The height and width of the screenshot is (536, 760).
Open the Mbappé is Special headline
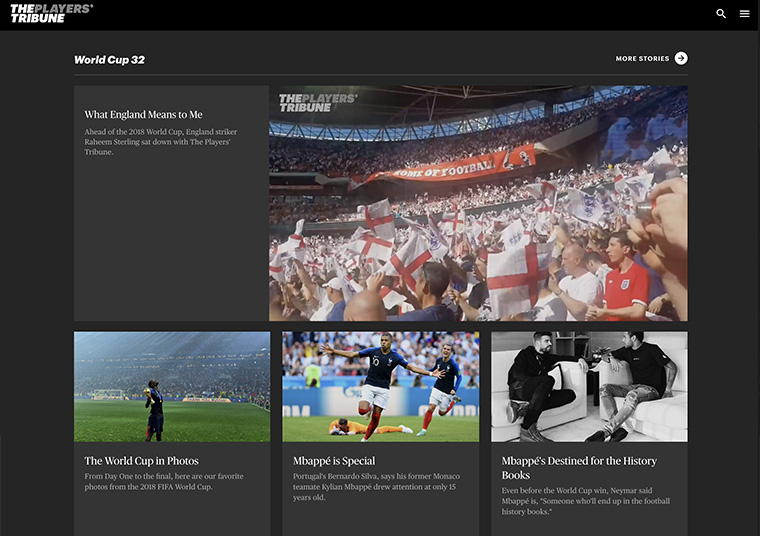click(334, 461)
